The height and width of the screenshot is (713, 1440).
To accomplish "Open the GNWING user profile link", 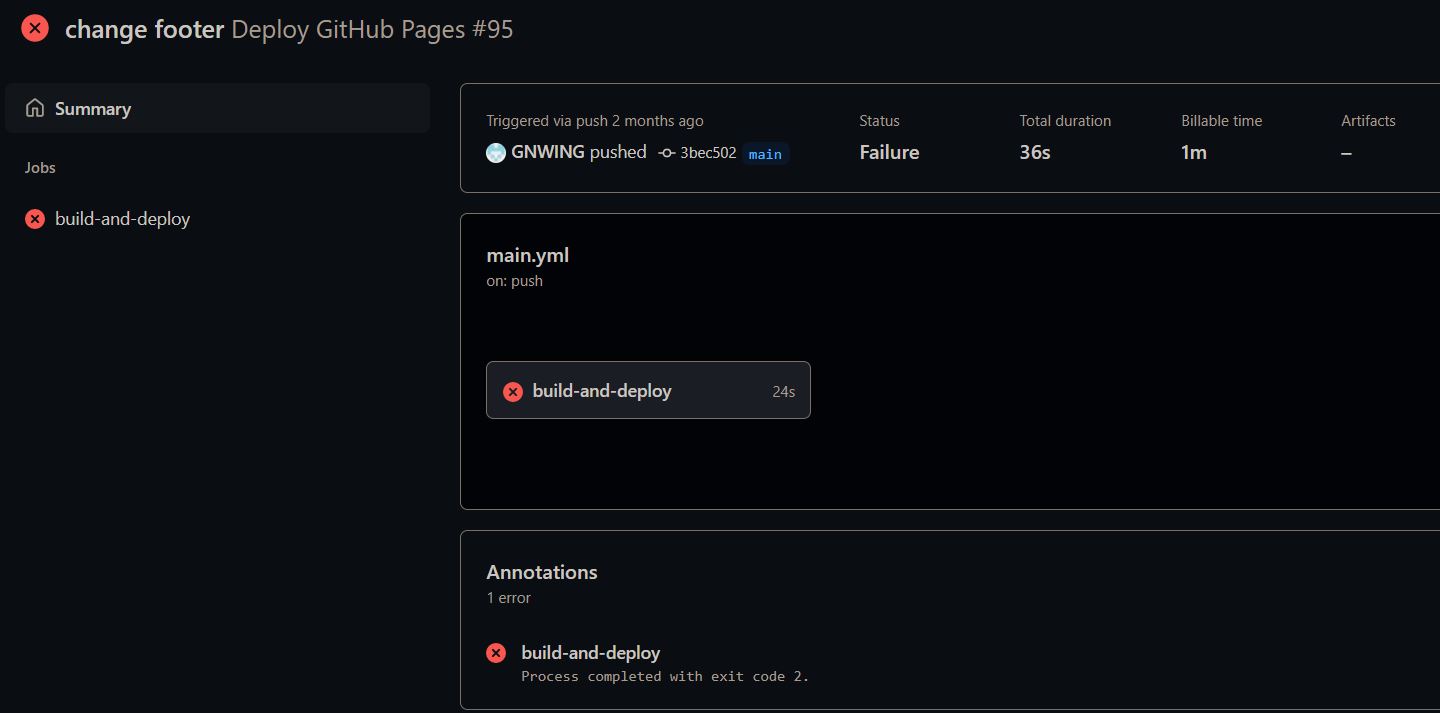I will coord(548,152).
